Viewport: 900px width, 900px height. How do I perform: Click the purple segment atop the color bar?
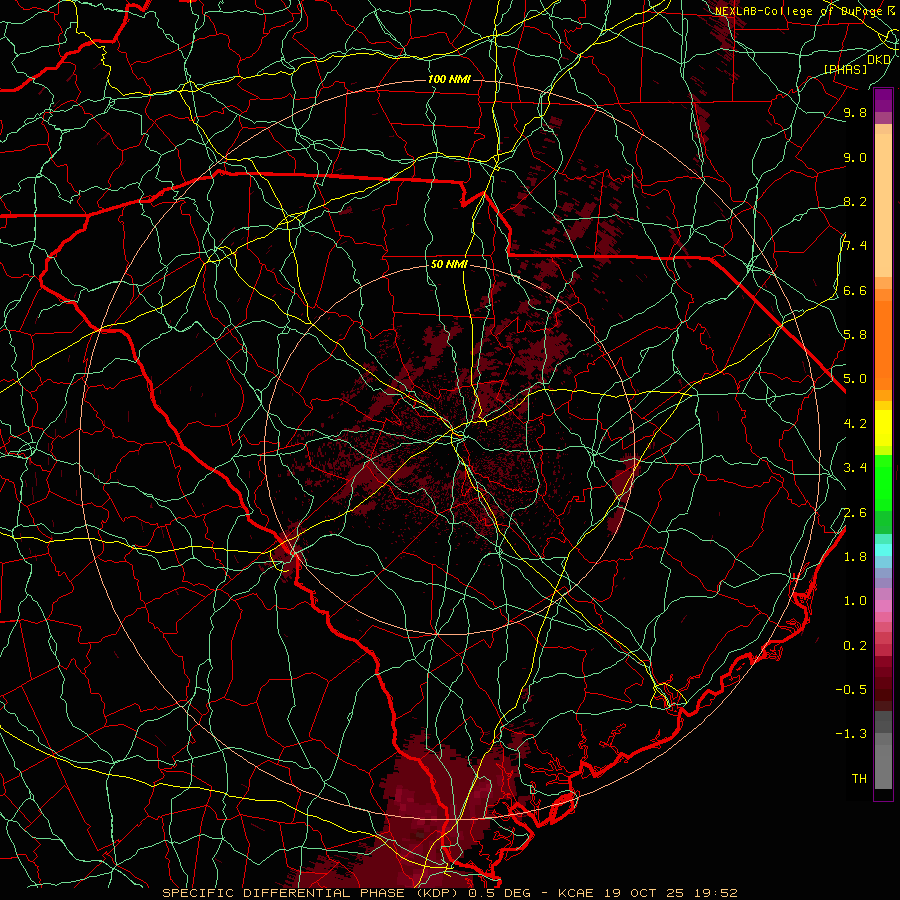(883, 101)
